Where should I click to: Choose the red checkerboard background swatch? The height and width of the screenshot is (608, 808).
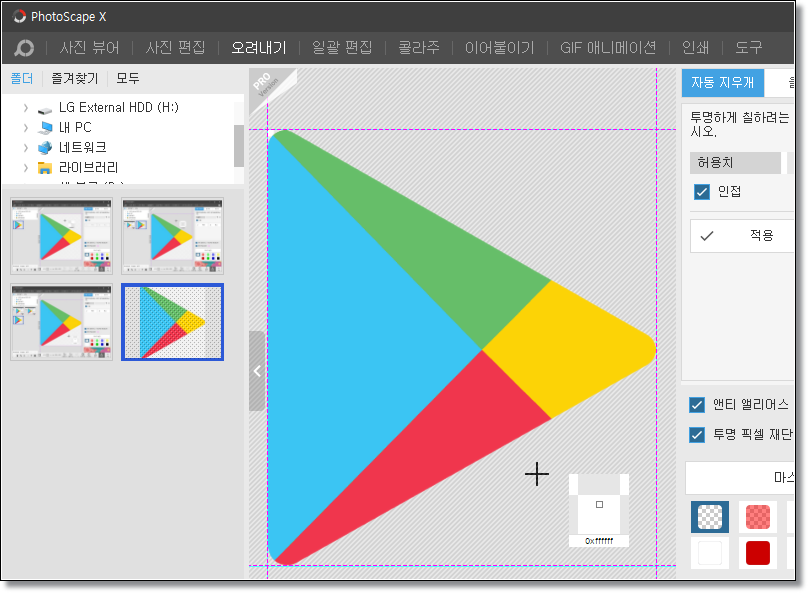(758, 517)
